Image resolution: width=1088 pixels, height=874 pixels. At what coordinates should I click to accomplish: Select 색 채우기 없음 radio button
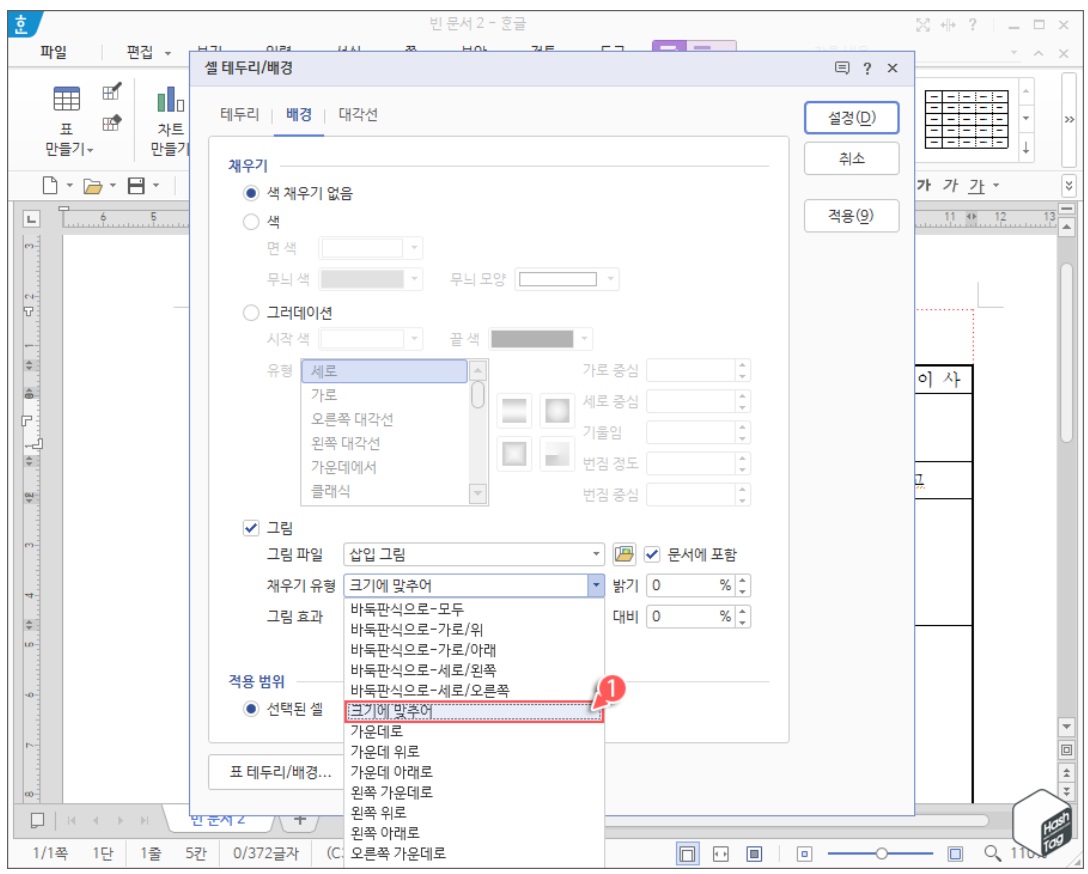click(250, 194)
